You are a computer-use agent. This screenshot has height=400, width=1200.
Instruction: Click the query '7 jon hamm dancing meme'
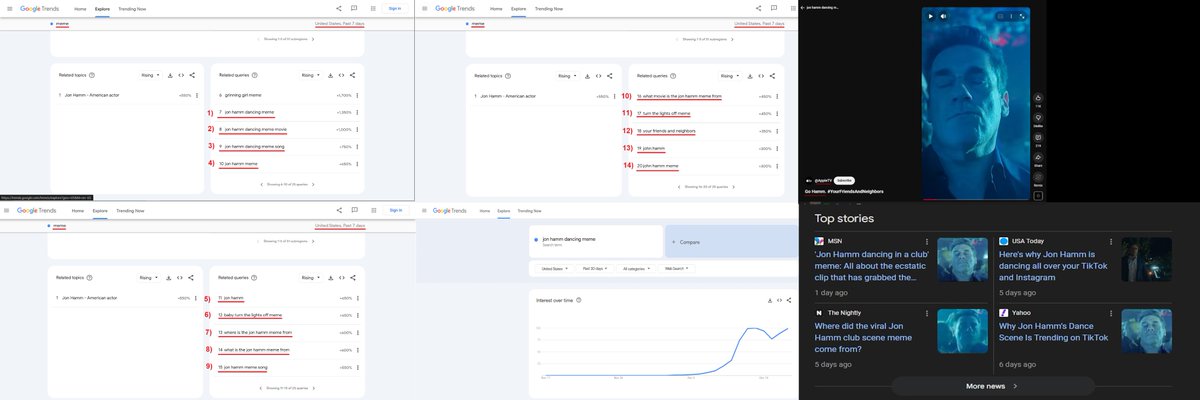pos(246,113)
